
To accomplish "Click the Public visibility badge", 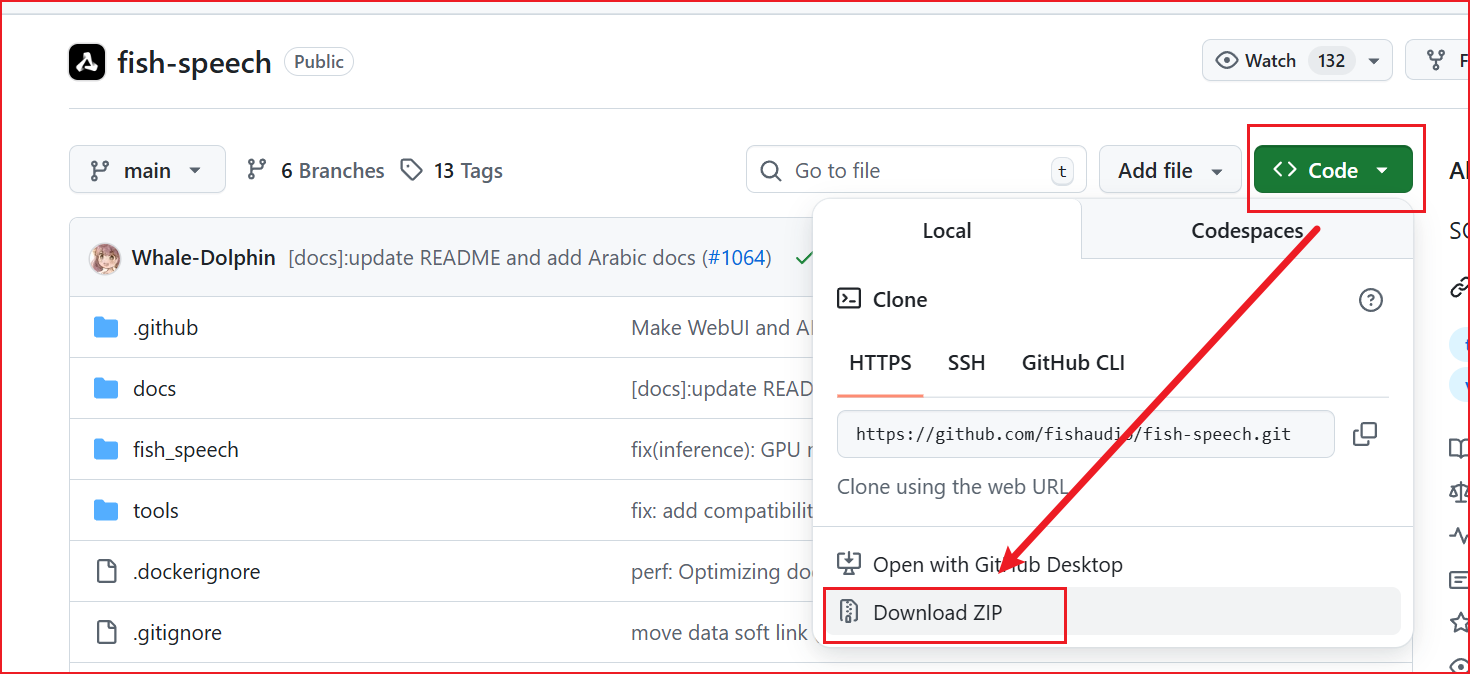I will (319, 62).
